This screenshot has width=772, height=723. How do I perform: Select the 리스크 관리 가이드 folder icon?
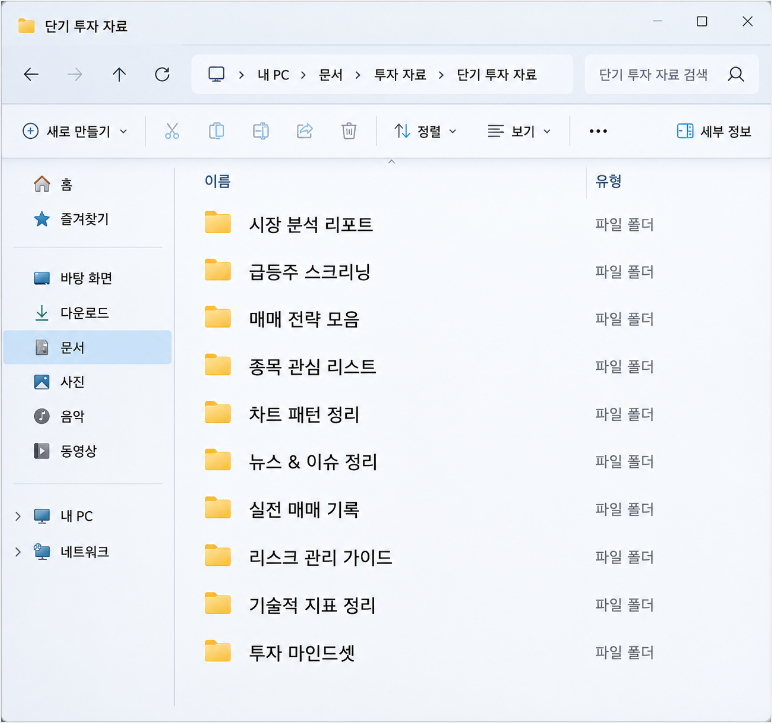tap(218, 556)
